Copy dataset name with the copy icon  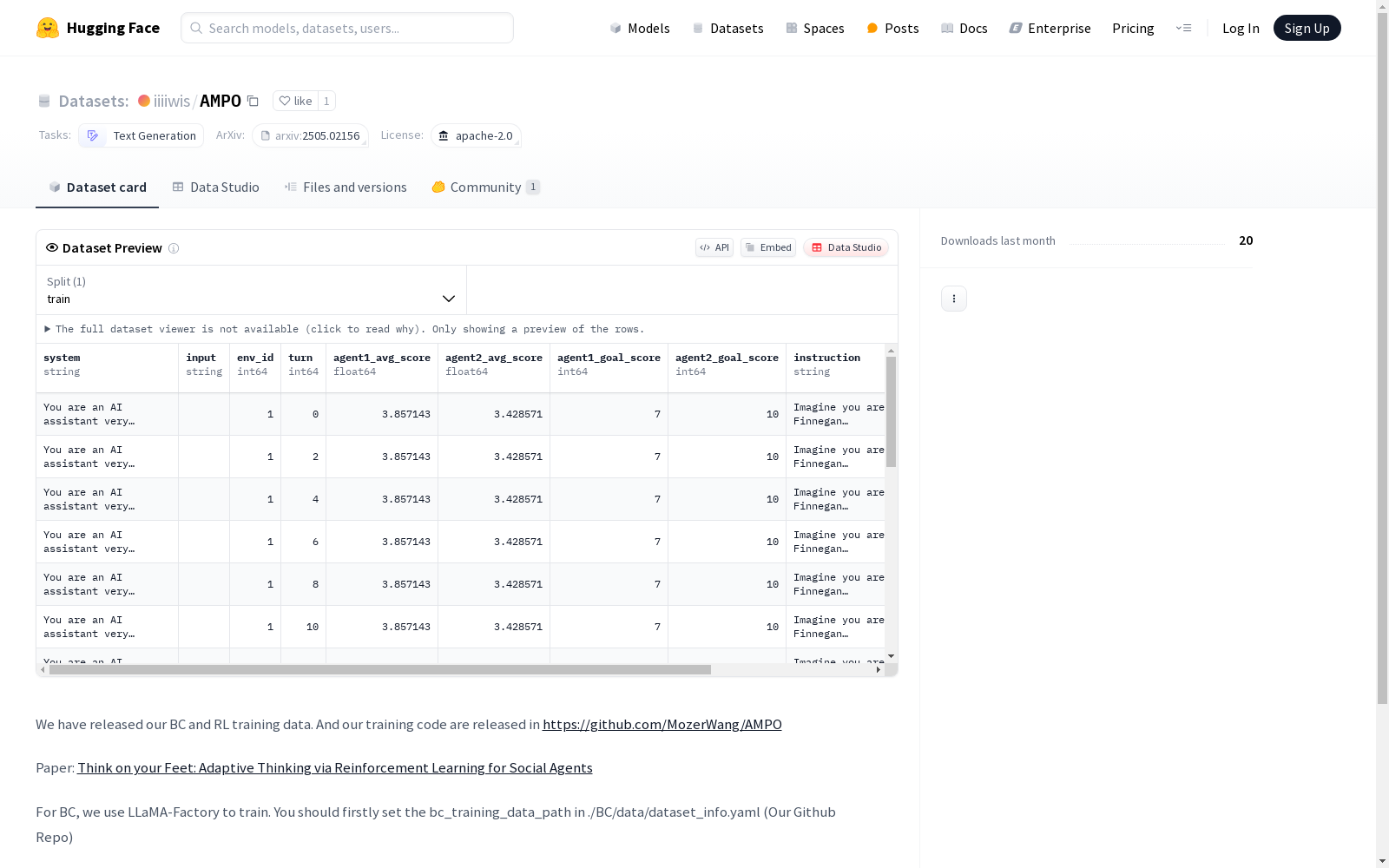click(x=253, y=101)
